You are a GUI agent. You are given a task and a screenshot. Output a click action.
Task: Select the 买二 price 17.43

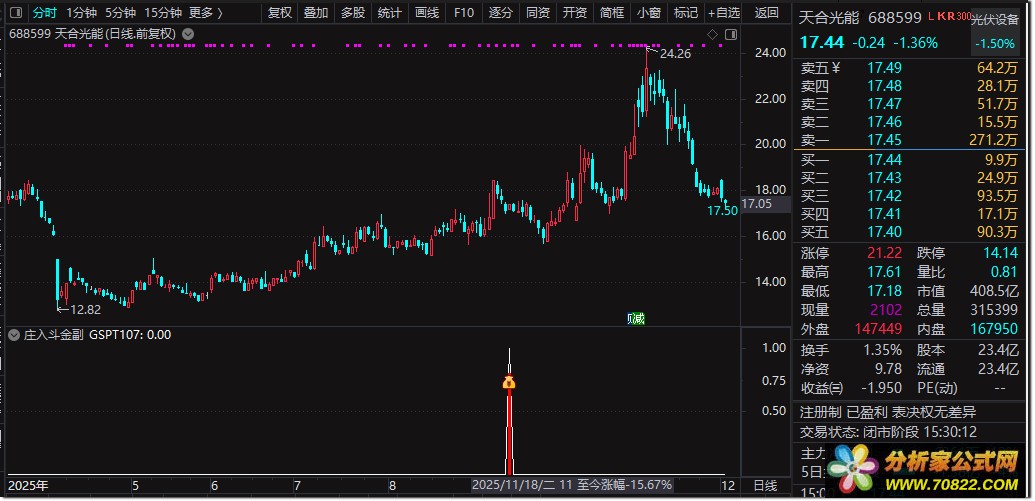[885, 178]
